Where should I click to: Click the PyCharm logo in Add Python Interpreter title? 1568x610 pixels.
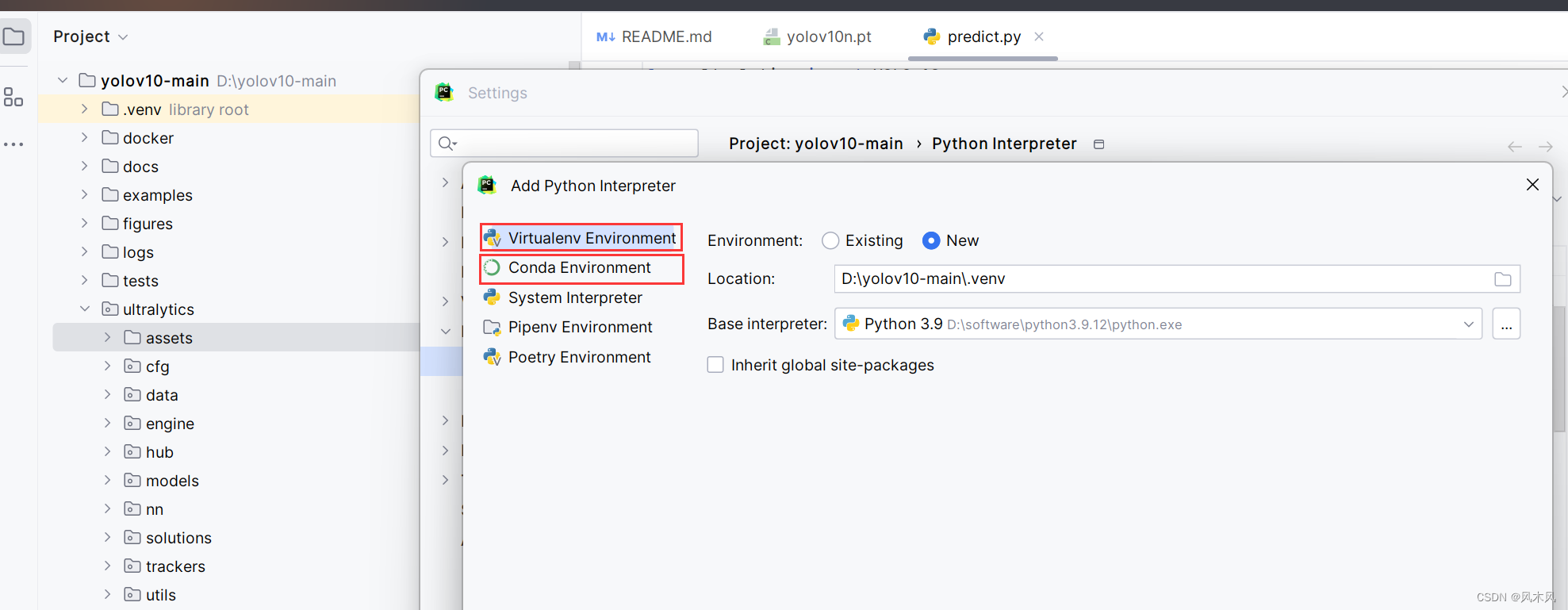tap(487, 186)
